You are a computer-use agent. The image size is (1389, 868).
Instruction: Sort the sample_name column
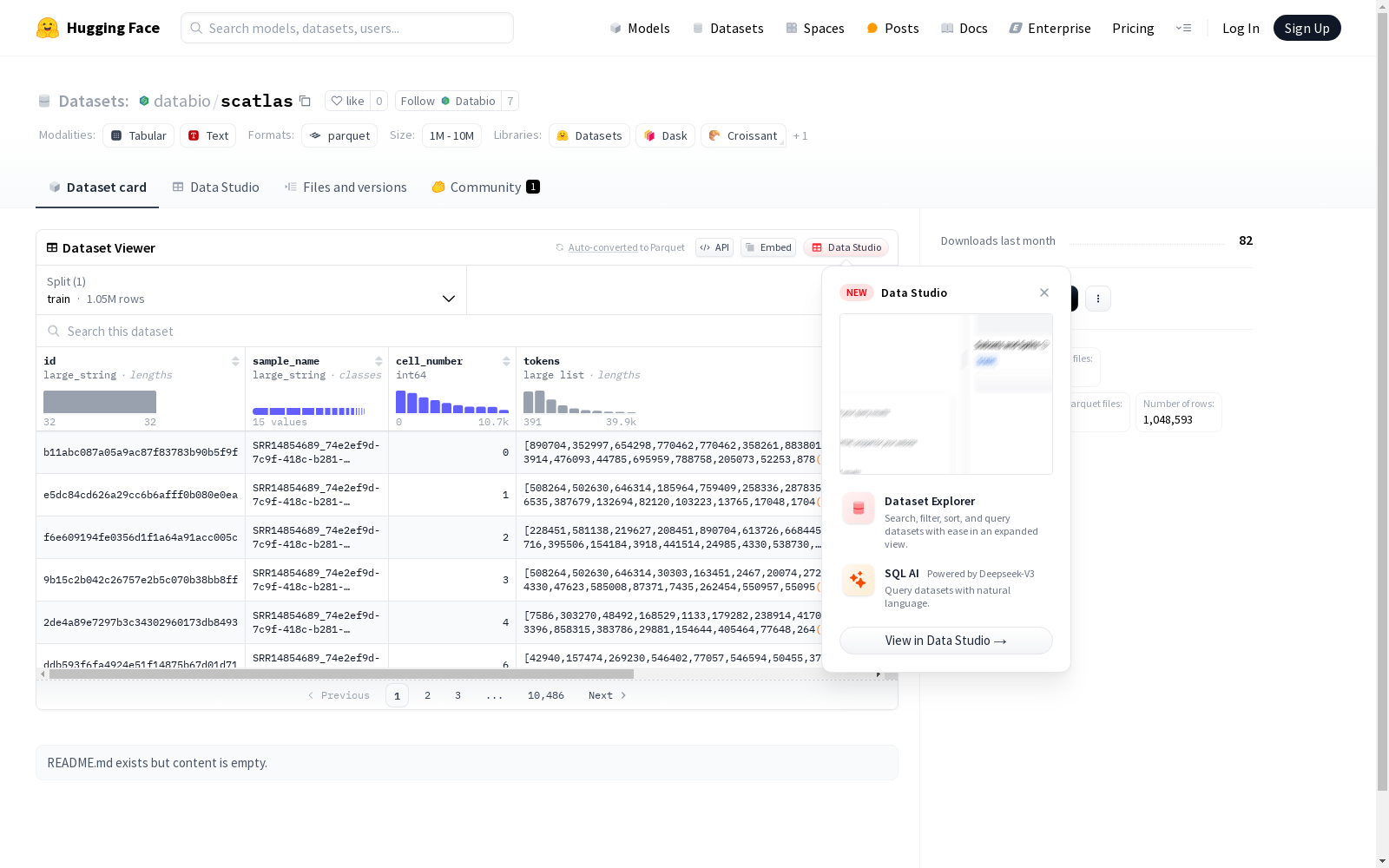[x=379, y=361]
